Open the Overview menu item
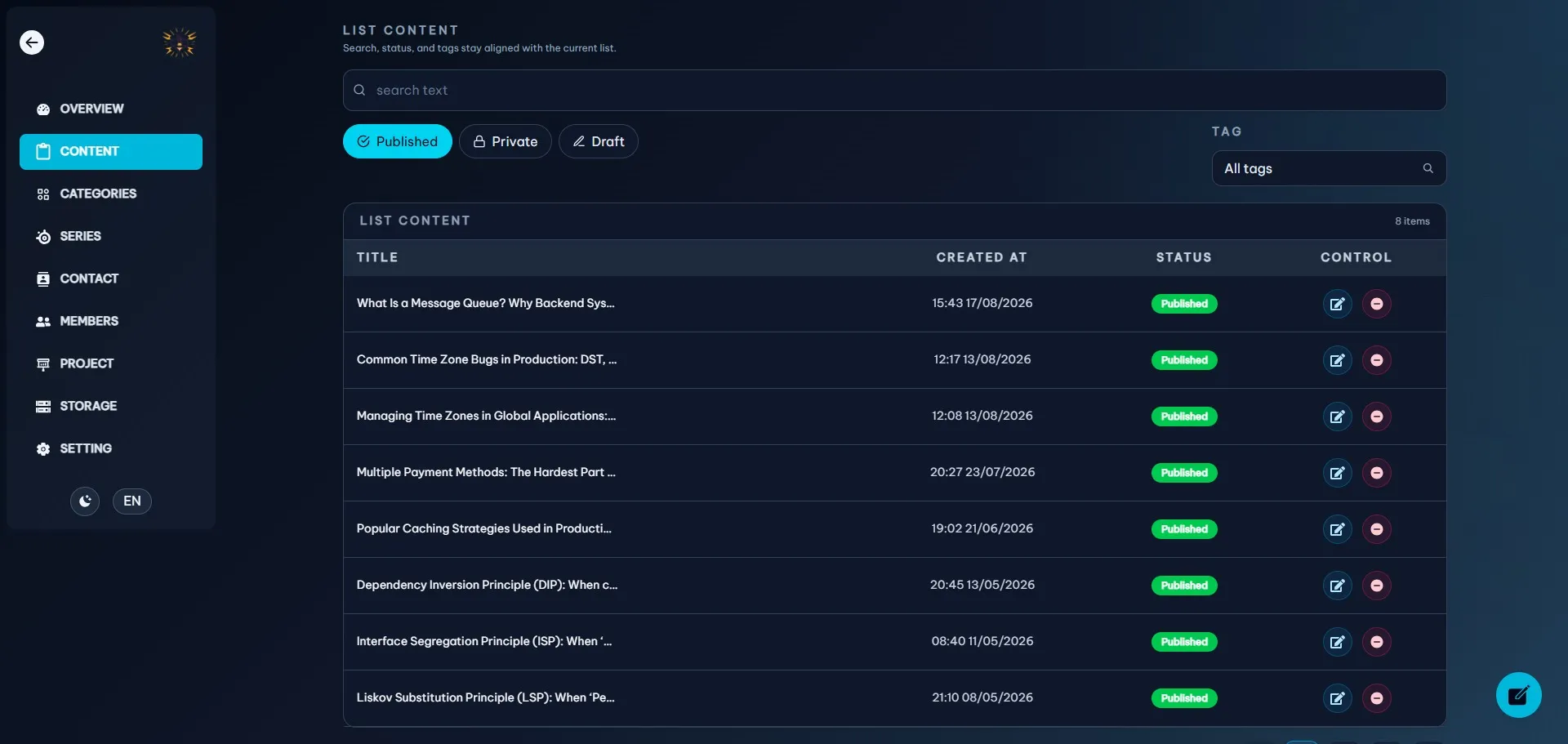The height and width of the screenshot is (744, 1568). (111, 109)
